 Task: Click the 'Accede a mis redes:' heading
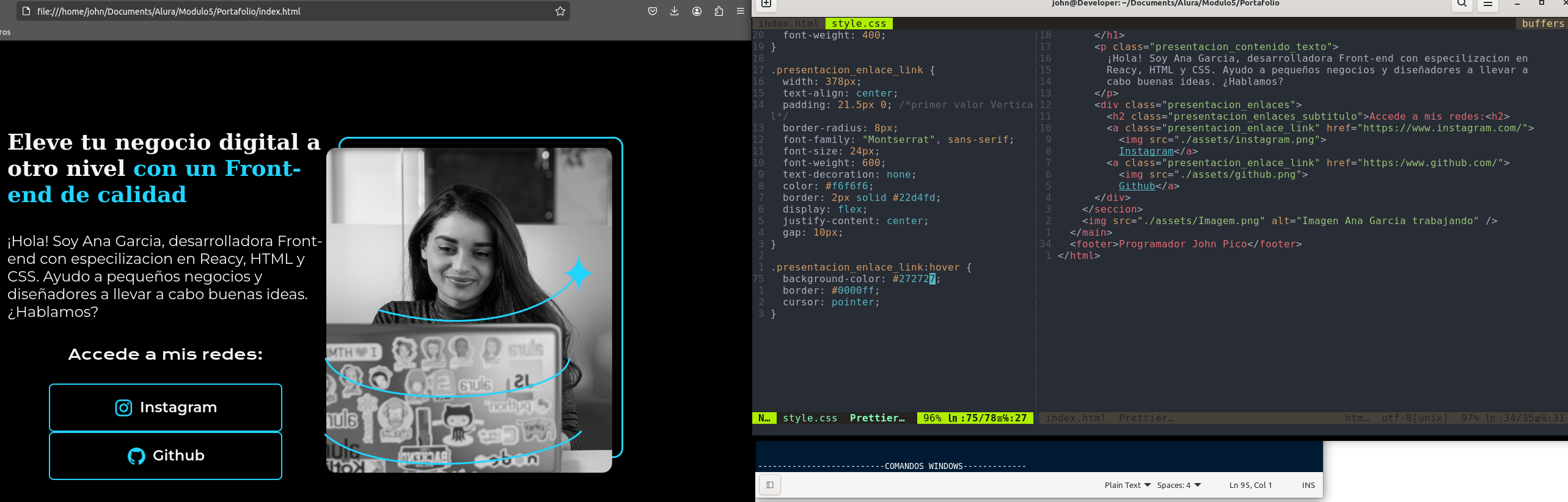(x=166, y=354)
